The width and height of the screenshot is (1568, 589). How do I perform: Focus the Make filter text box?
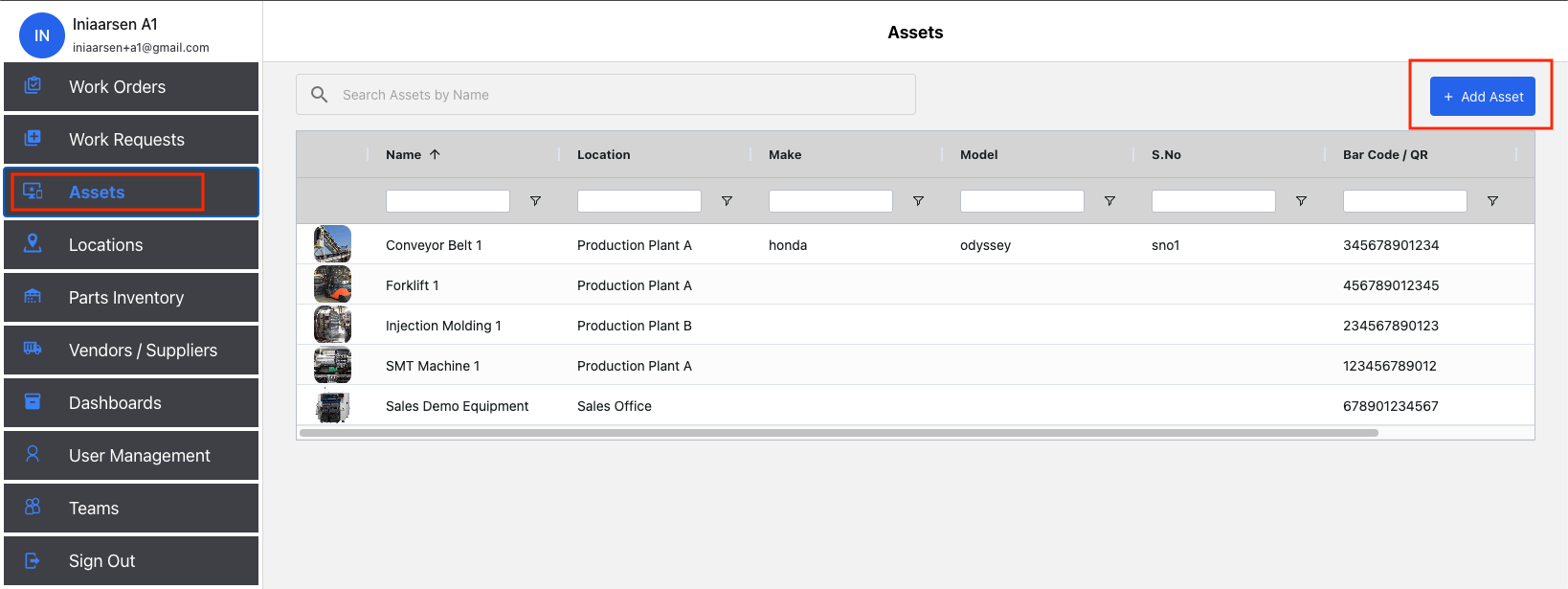(x=831, y=201)
